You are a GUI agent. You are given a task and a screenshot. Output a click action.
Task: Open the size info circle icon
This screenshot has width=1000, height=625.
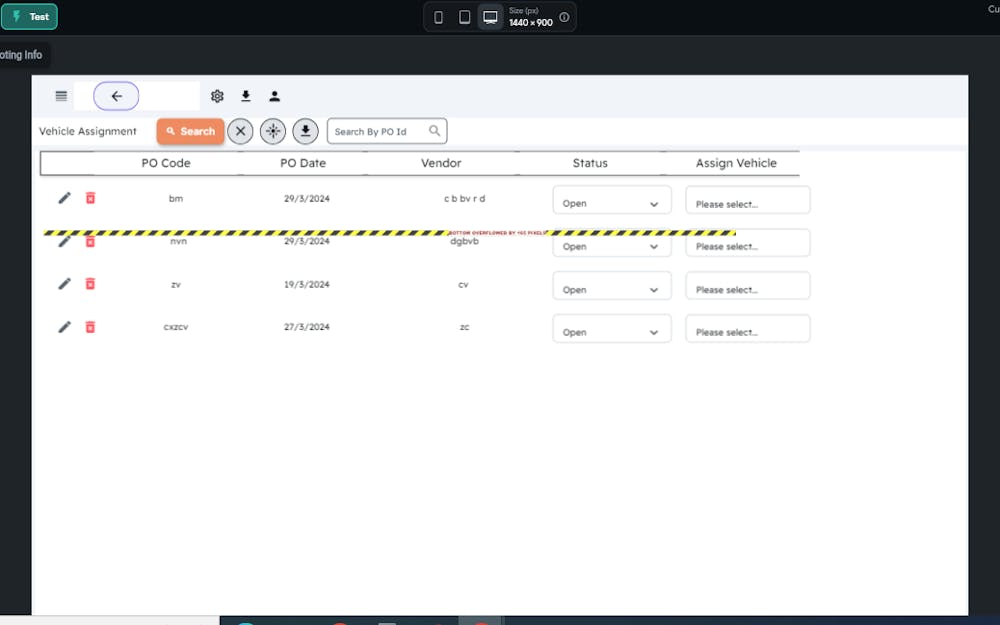[564, 17]
